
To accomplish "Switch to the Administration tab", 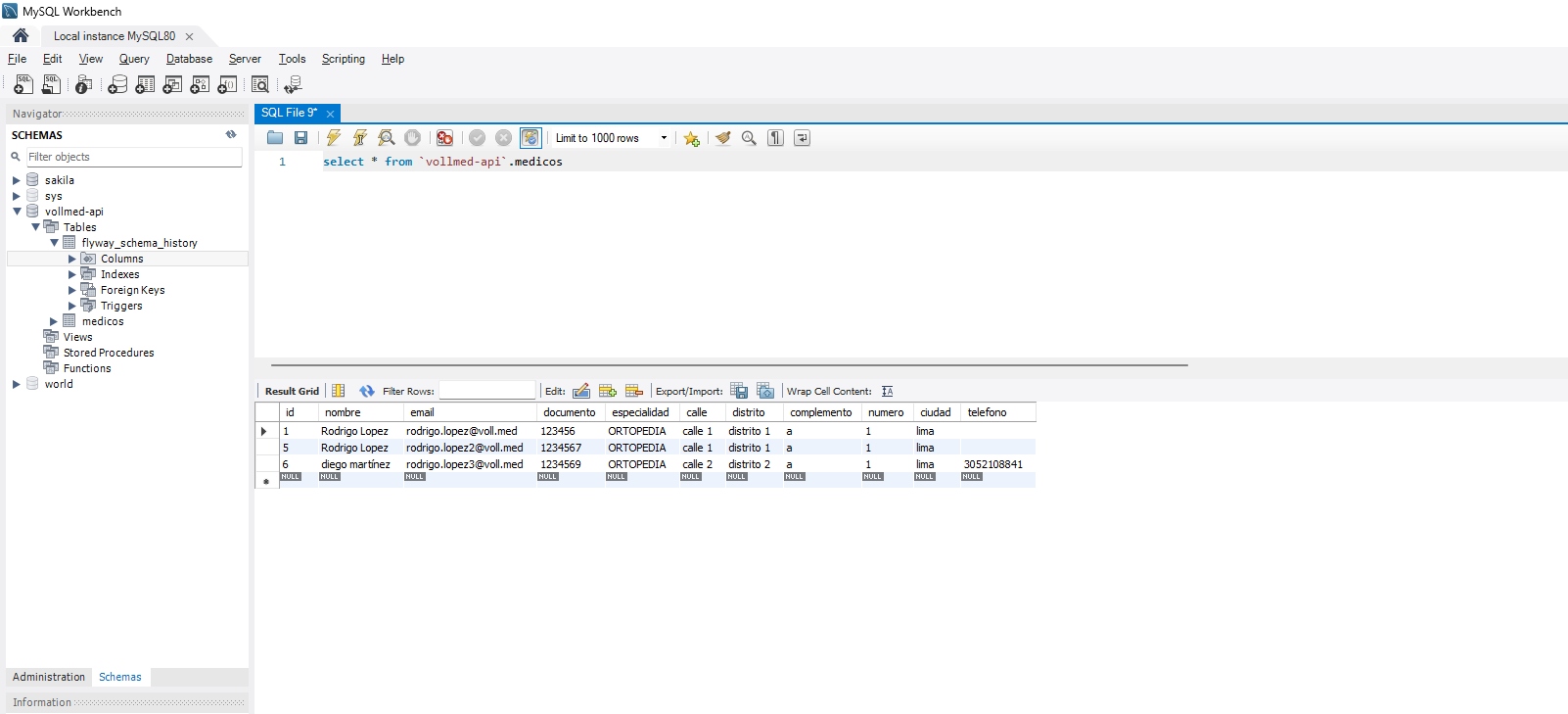I will pos(49,677).
